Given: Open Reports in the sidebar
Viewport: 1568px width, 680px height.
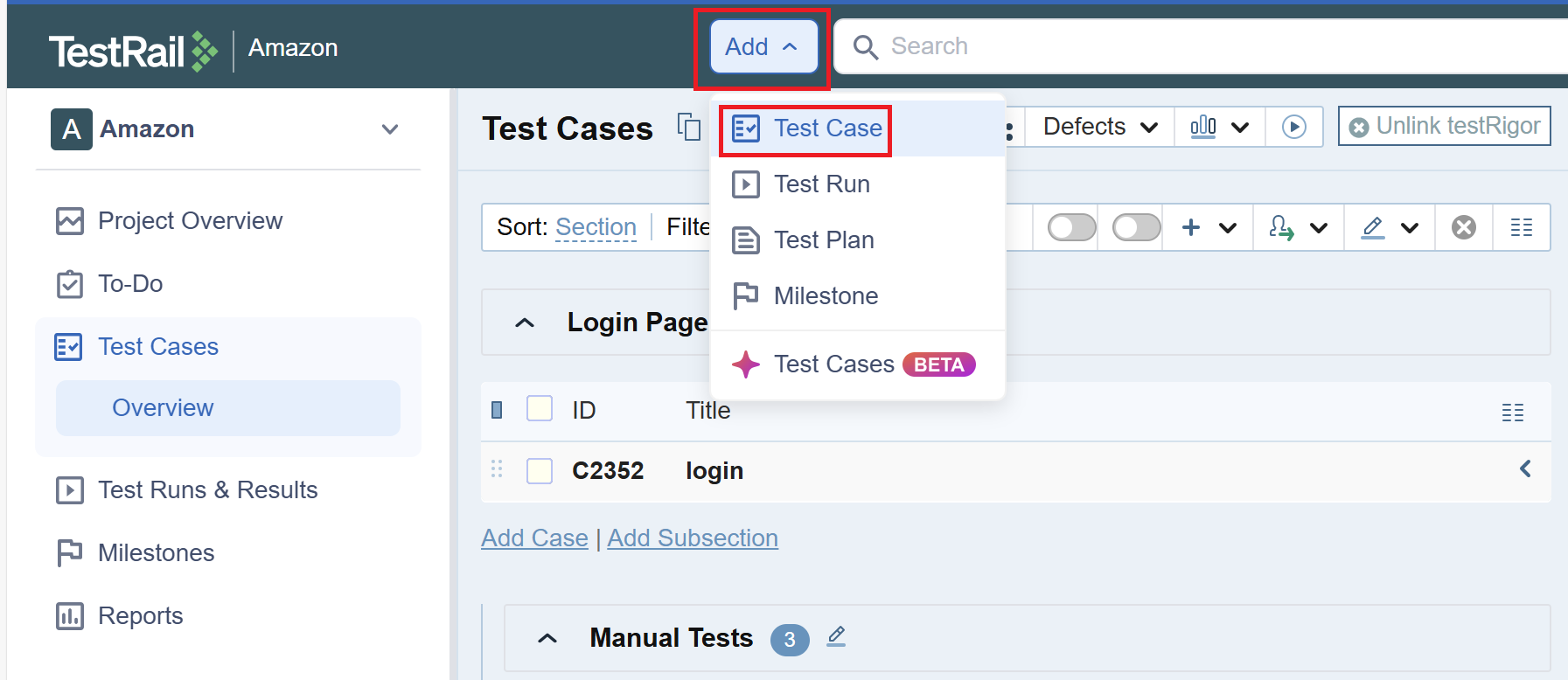Looking at the screenshot, I should 140,616.
